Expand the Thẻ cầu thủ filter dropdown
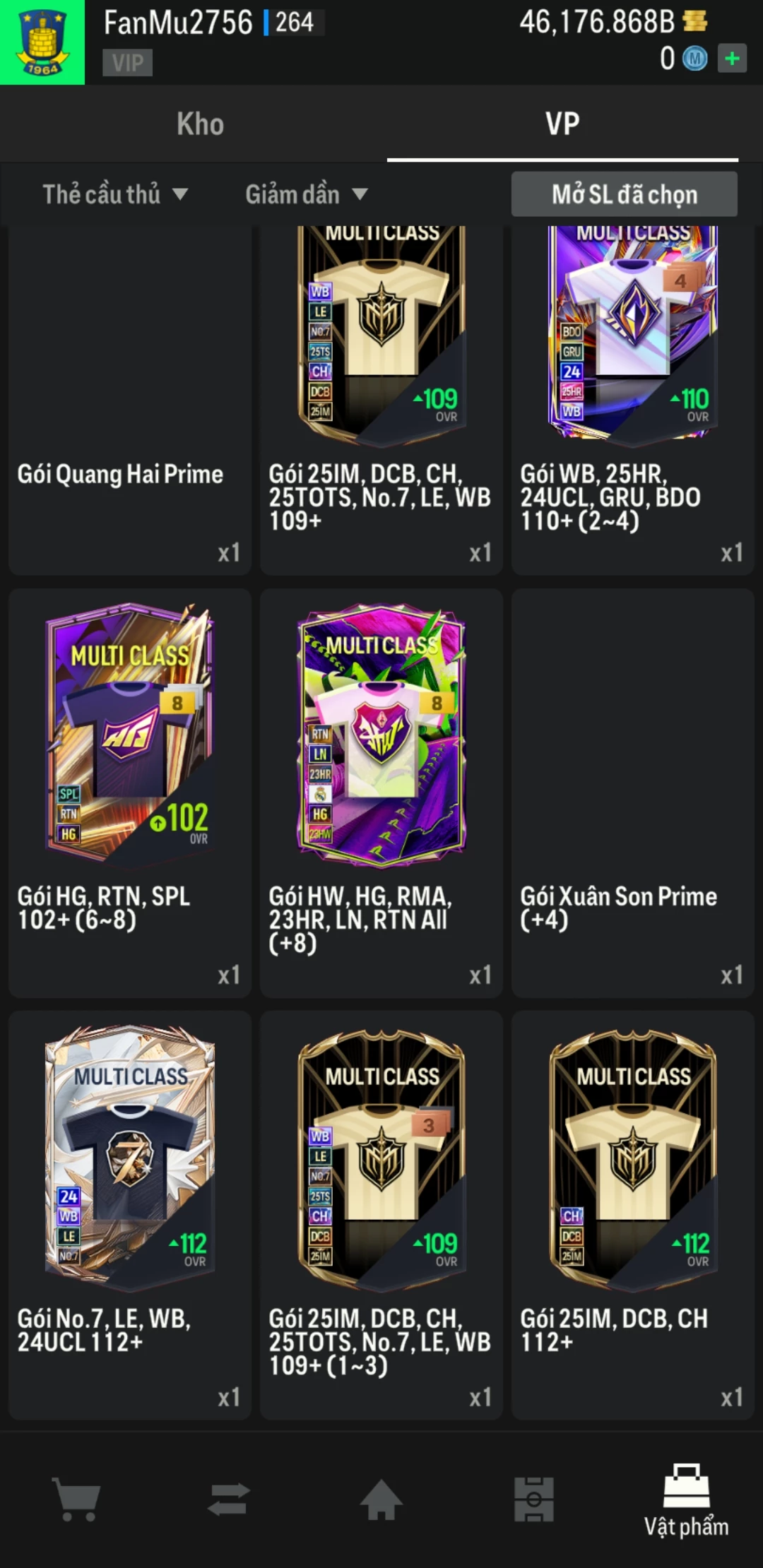Screen dimensions: 763x1568 click(115, 194)
